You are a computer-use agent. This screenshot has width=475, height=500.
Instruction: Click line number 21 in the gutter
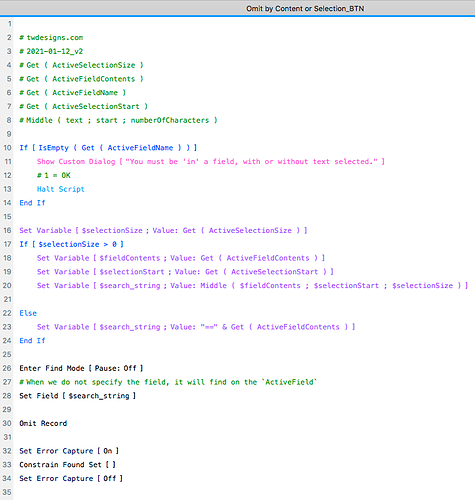(7, 299)
